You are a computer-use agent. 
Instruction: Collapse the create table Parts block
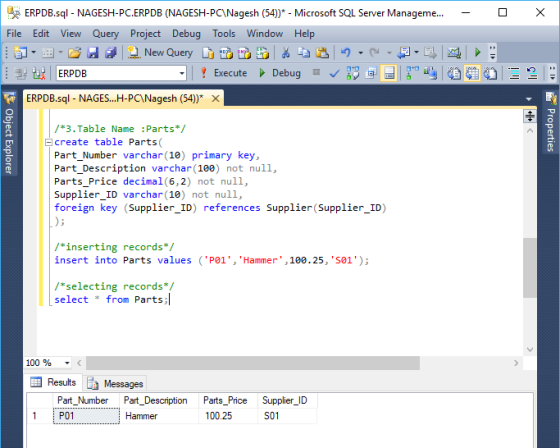tap(48, 142)
